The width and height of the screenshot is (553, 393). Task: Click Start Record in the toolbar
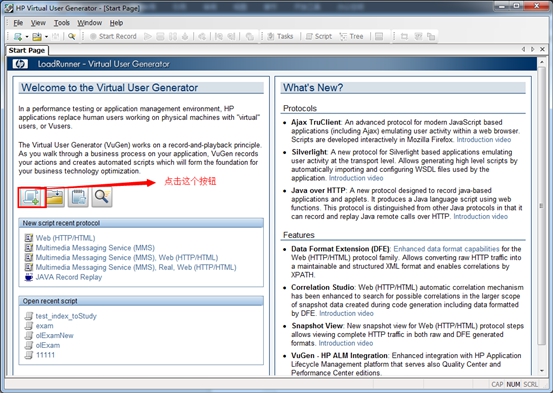click(113, 36)
